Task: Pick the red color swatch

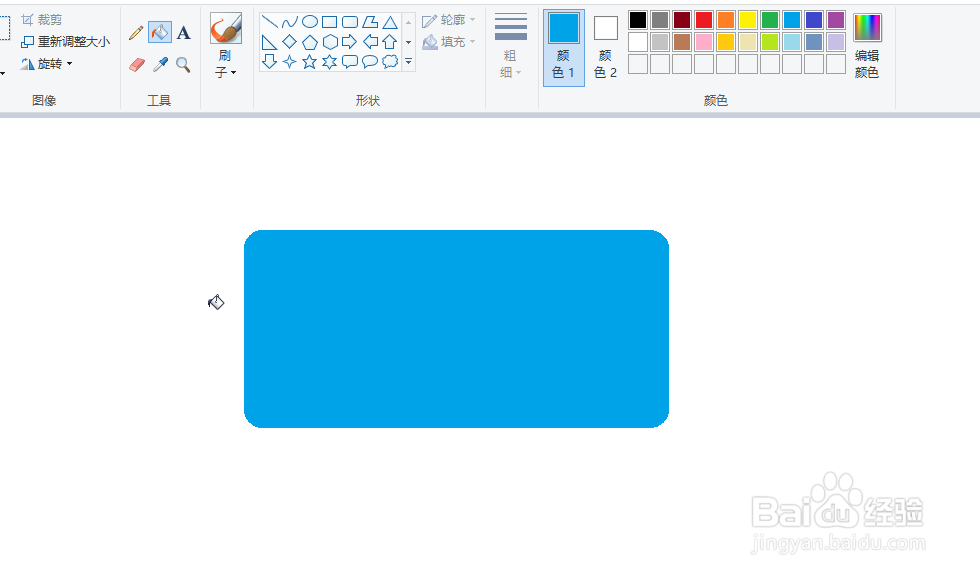Action: click(704, 20)
